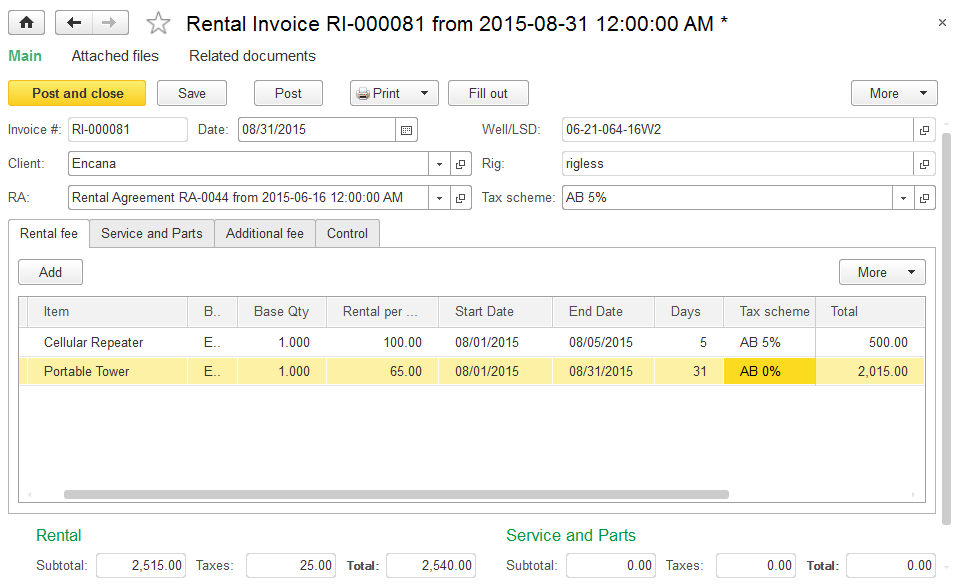Mark invoice as favorite with star

pos(158,23)
